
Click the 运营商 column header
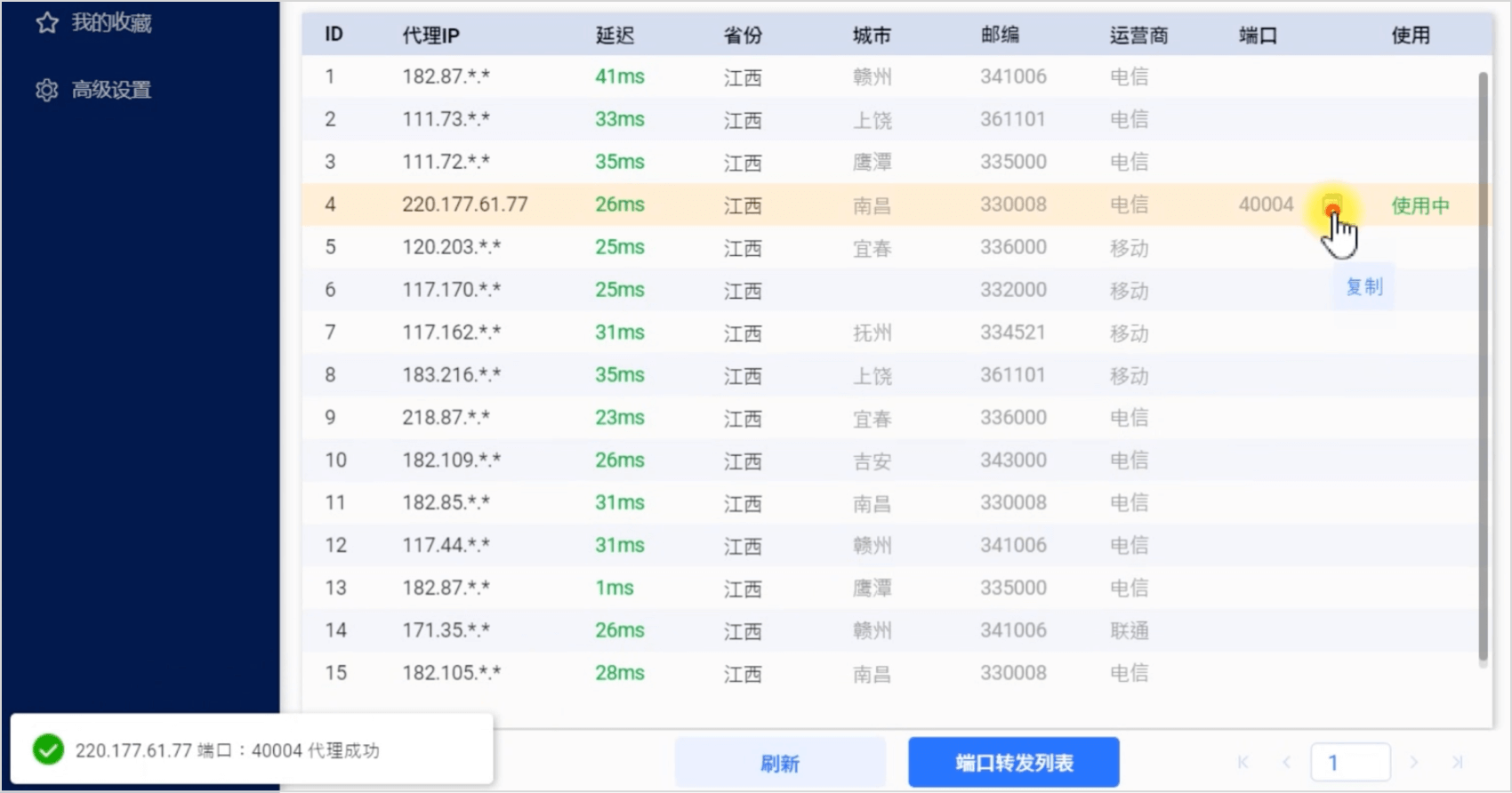[x=1138, y=35]
